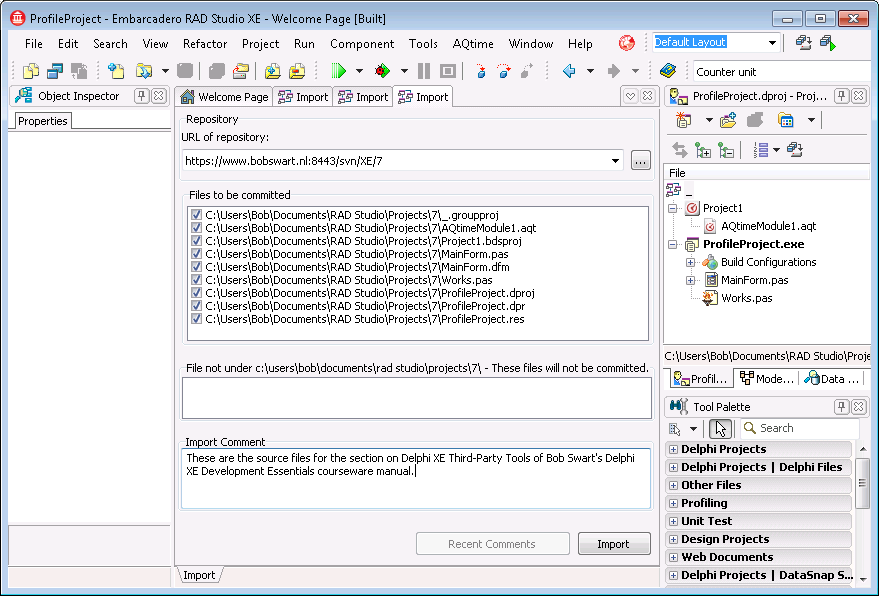Expand the Build Configurations node

click(x=691, y=262)
